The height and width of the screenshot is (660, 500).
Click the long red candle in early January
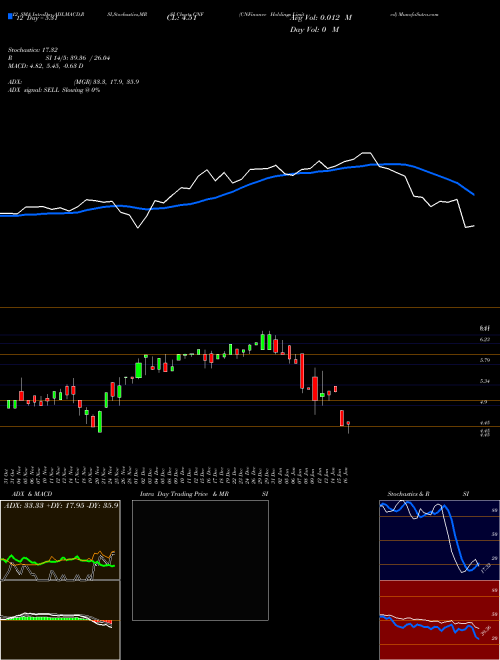coord(302,371)
